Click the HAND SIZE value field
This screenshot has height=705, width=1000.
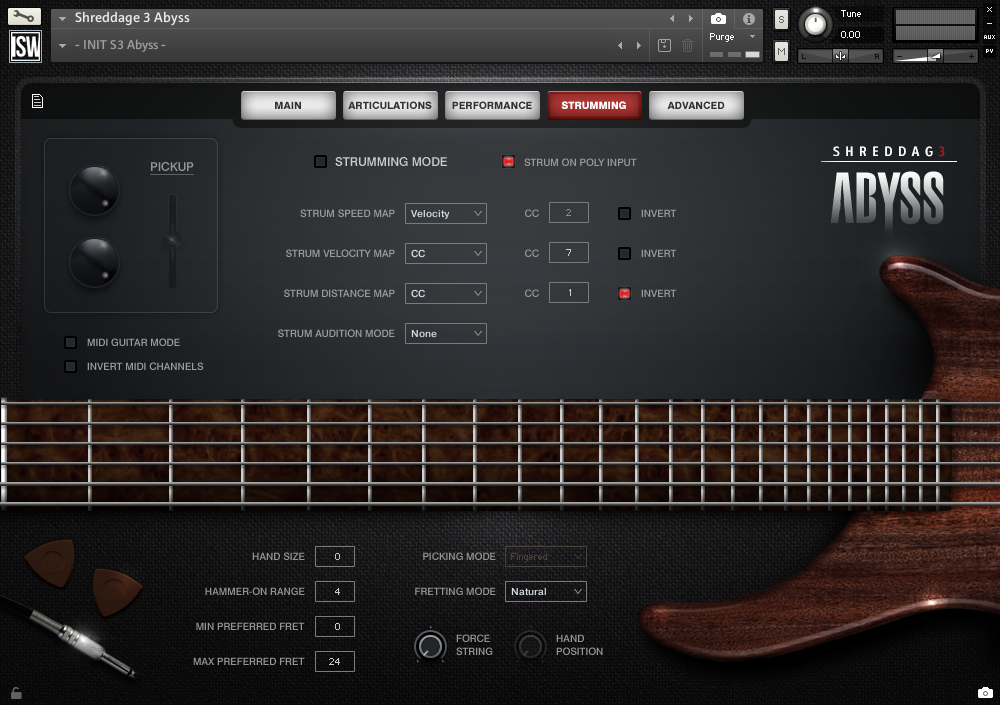click(334, 556)
